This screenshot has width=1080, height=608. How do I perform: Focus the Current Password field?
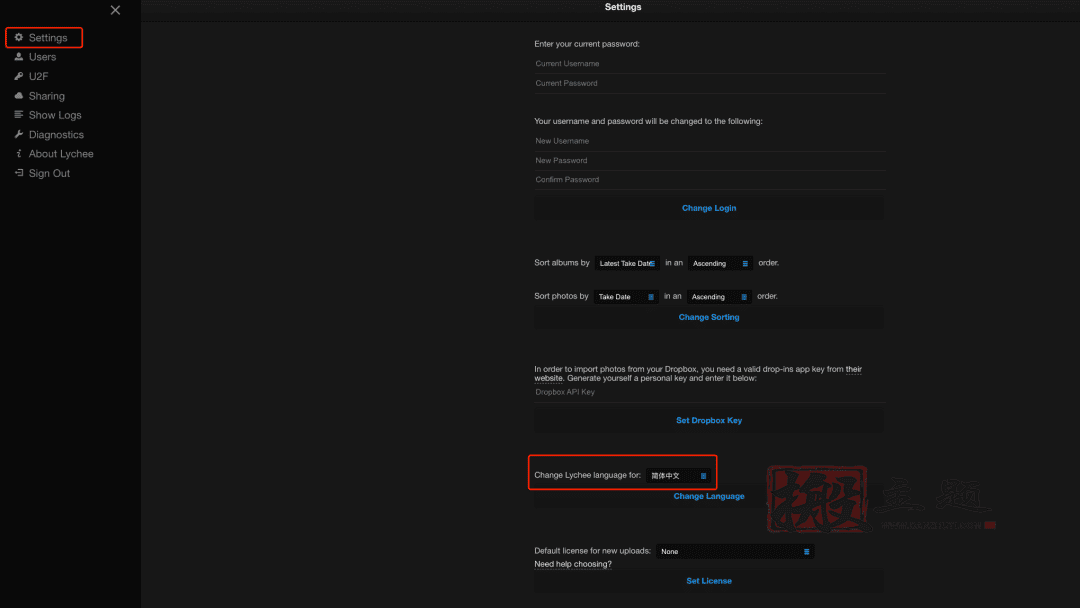click(709, 83)
